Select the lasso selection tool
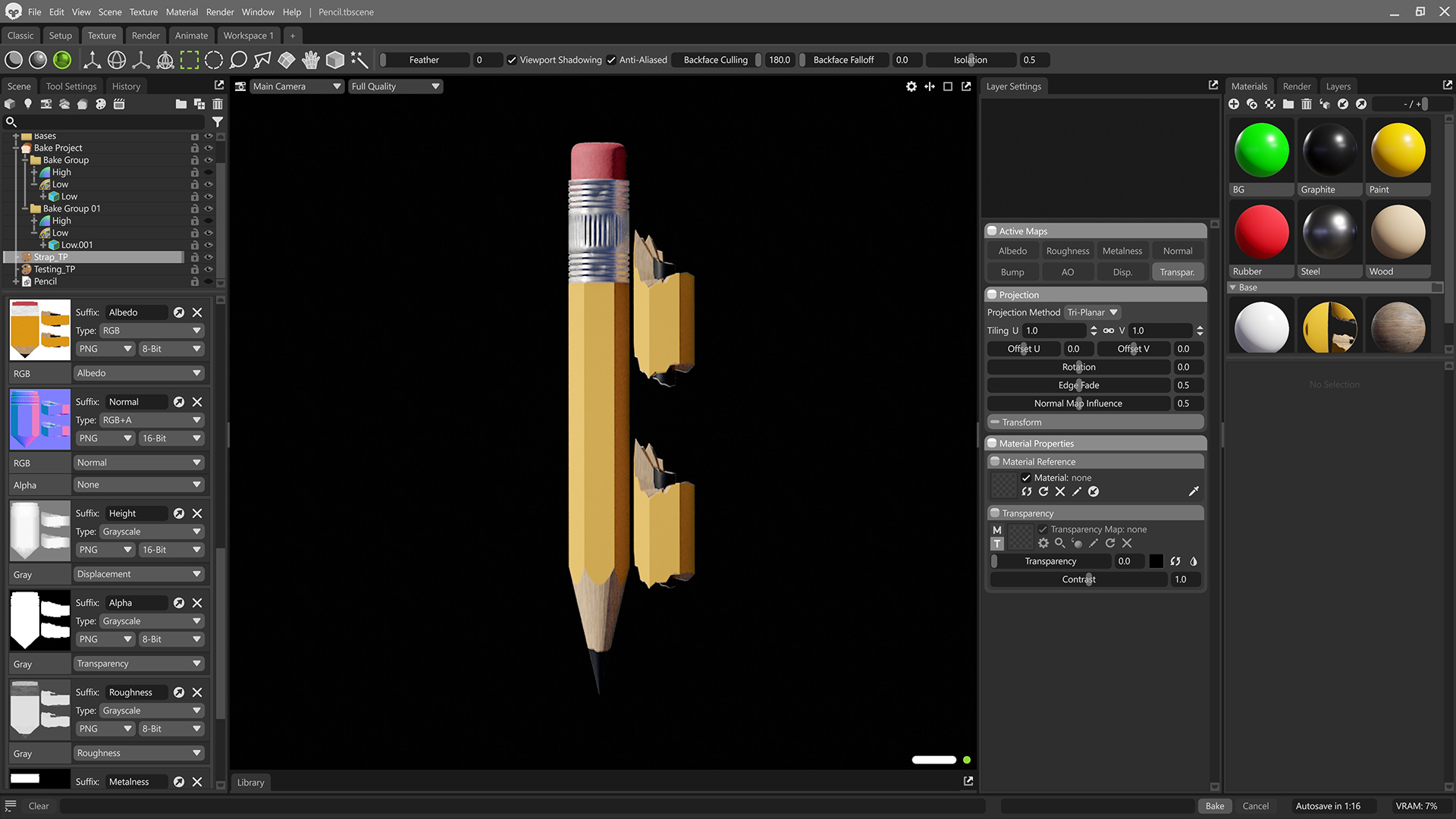Screen dimensions: 1456x819 click(x=238, y=60)
